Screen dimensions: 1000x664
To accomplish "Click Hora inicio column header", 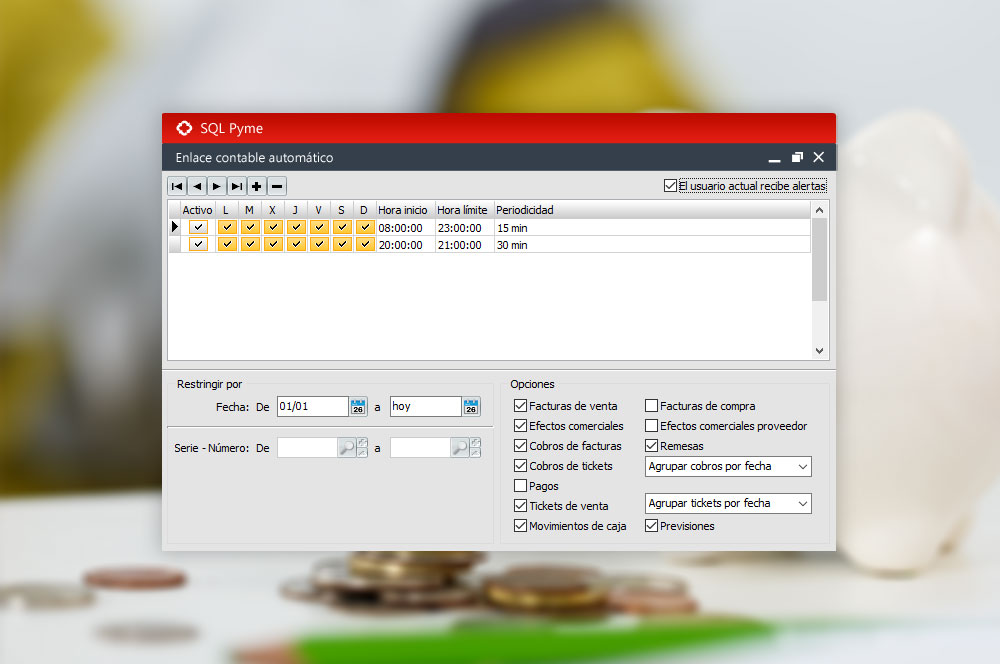I will [x=403, y=210].
